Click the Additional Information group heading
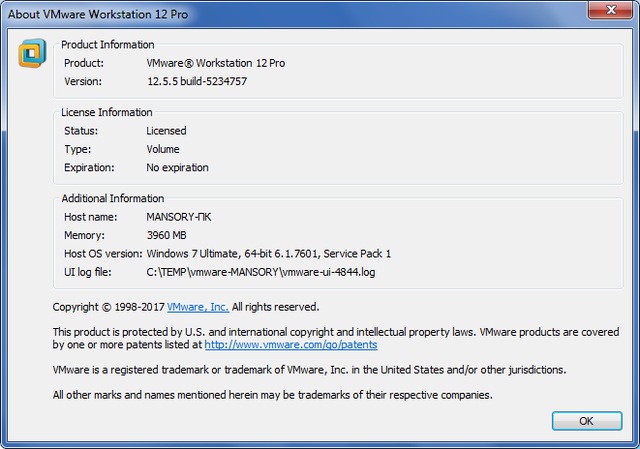This screenshot has width=640, height=449. pos(113,198)
